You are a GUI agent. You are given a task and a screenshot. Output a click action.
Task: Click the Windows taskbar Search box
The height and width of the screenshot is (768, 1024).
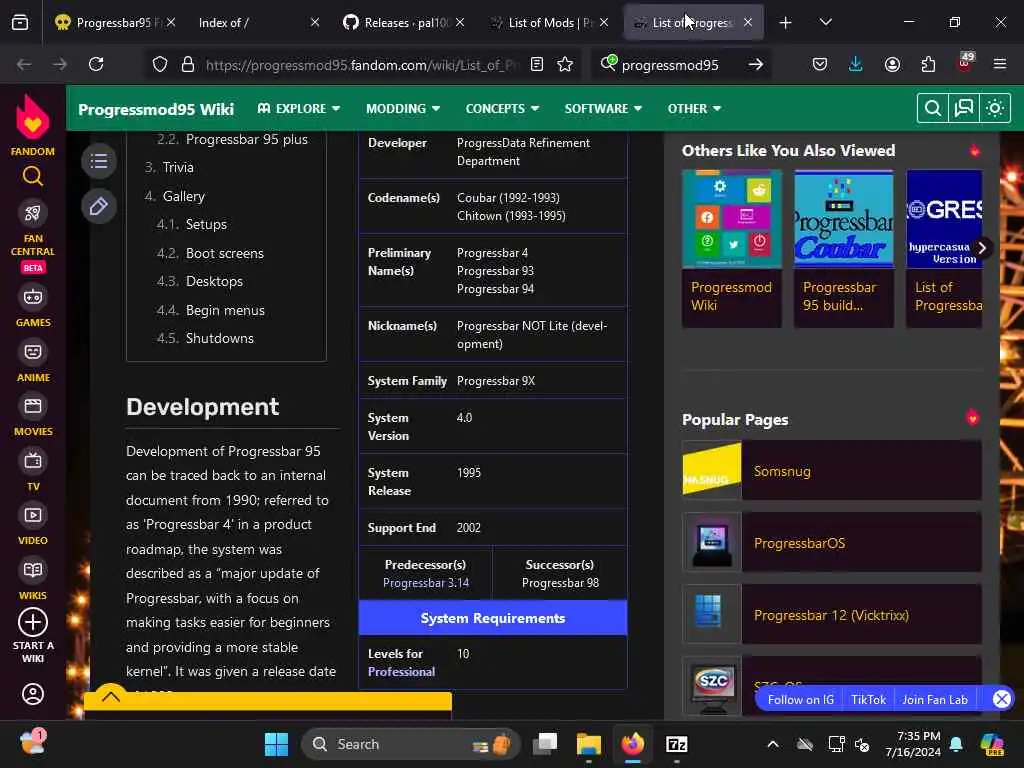tap(410, 744)
